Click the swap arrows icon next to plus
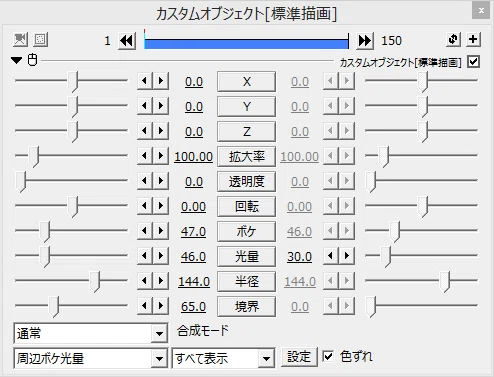494x377 pixels. click(x=453, y=39)
